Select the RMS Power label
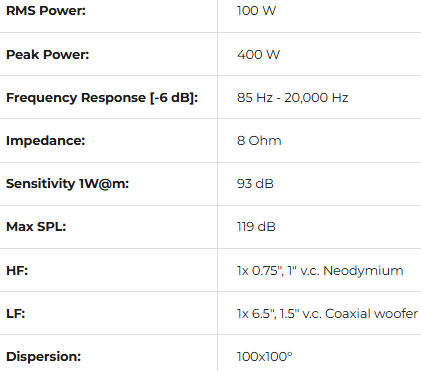421x371 pixels. [46, 11]
